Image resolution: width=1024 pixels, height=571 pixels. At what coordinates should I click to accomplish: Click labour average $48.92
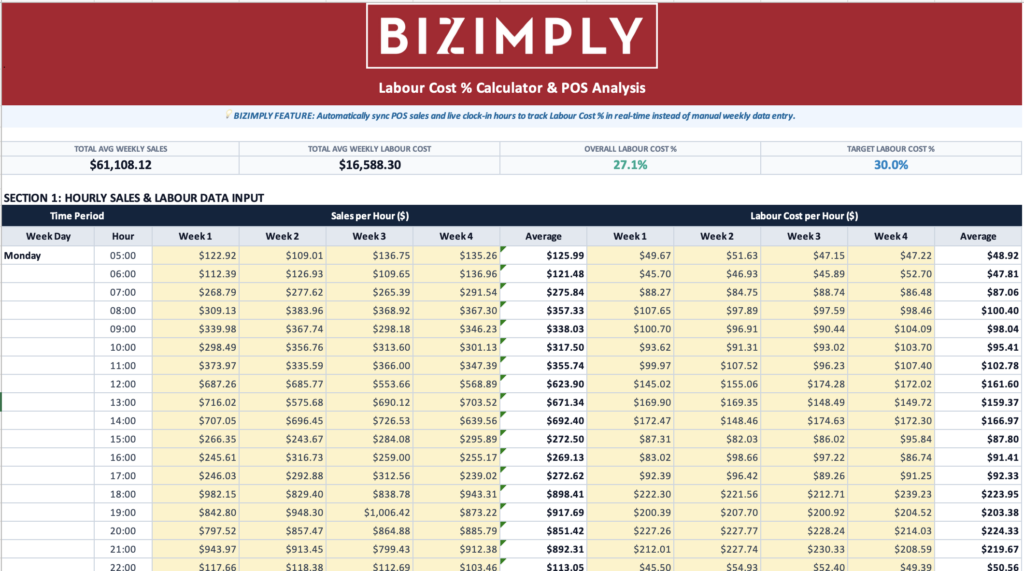tap(978, 255)
